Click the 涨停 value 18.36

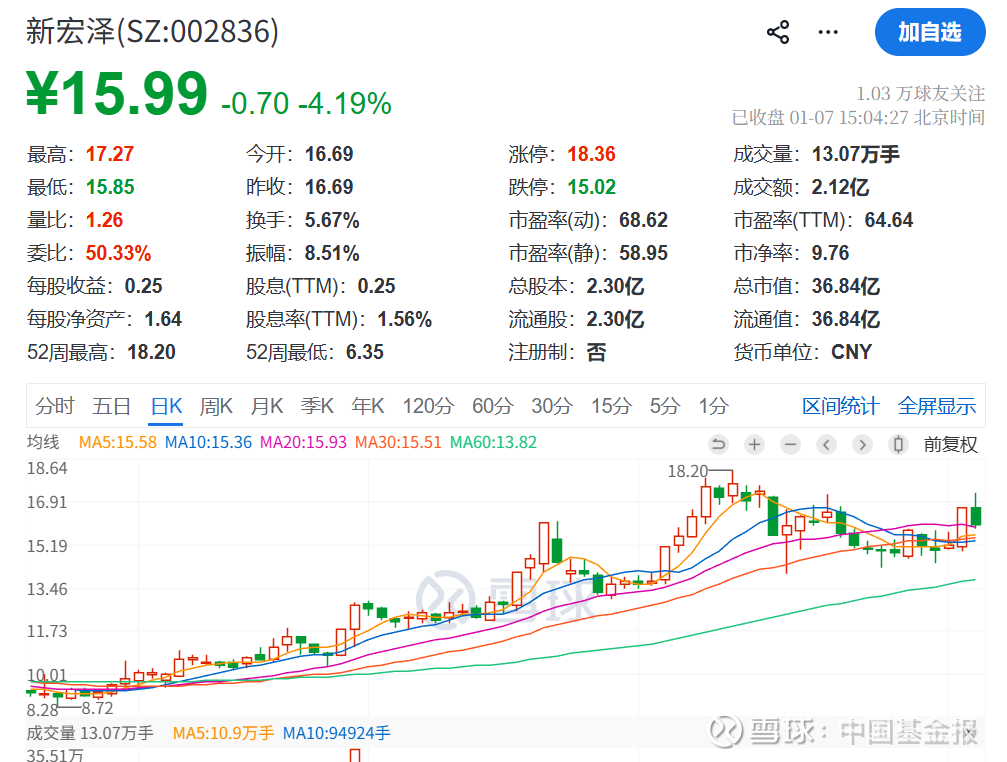[591, 154]
